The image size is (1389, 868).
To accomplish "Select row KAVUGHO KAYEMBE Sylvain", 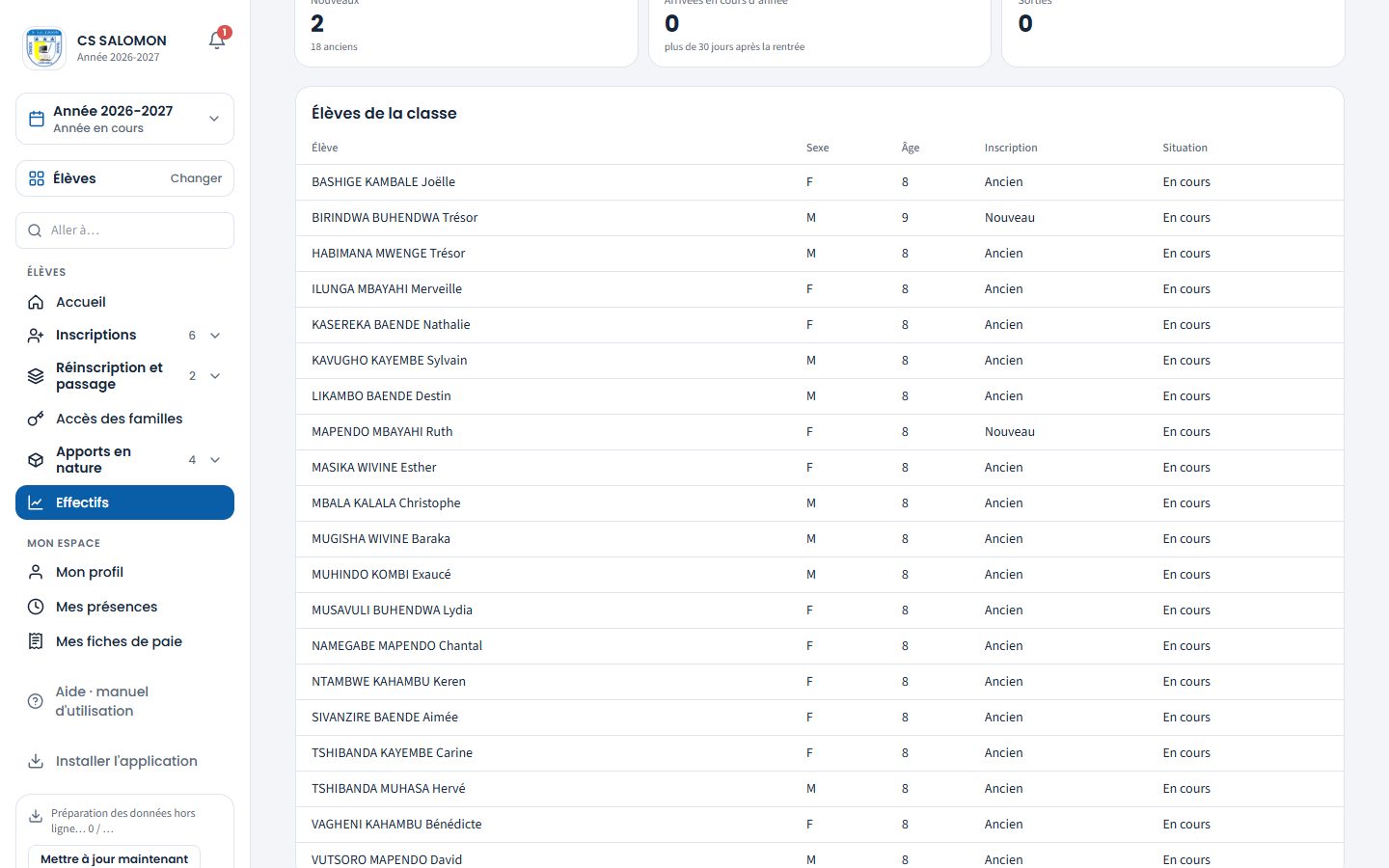I will click(820, 361).
